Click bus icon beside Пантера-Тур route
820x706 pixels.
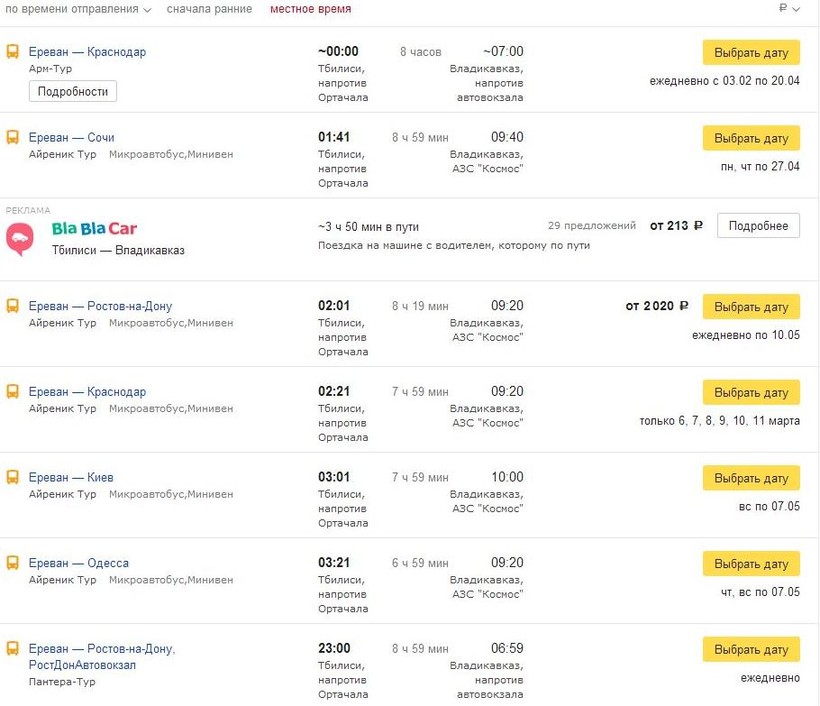click(x=12, y=649)
